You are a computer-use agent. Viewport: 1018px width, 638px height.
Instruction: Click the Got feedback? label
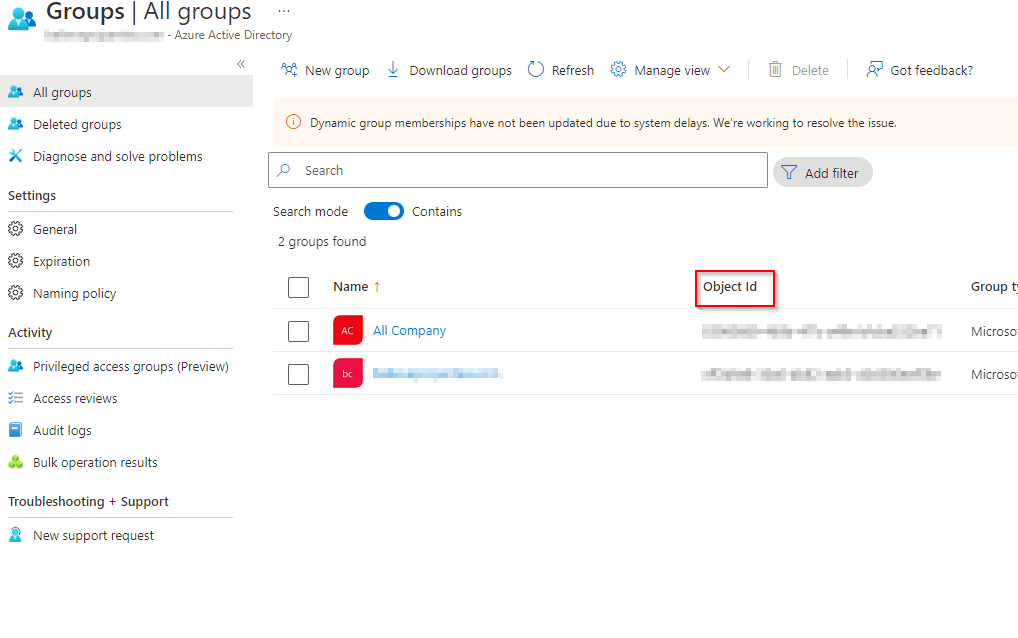[932, 70]
